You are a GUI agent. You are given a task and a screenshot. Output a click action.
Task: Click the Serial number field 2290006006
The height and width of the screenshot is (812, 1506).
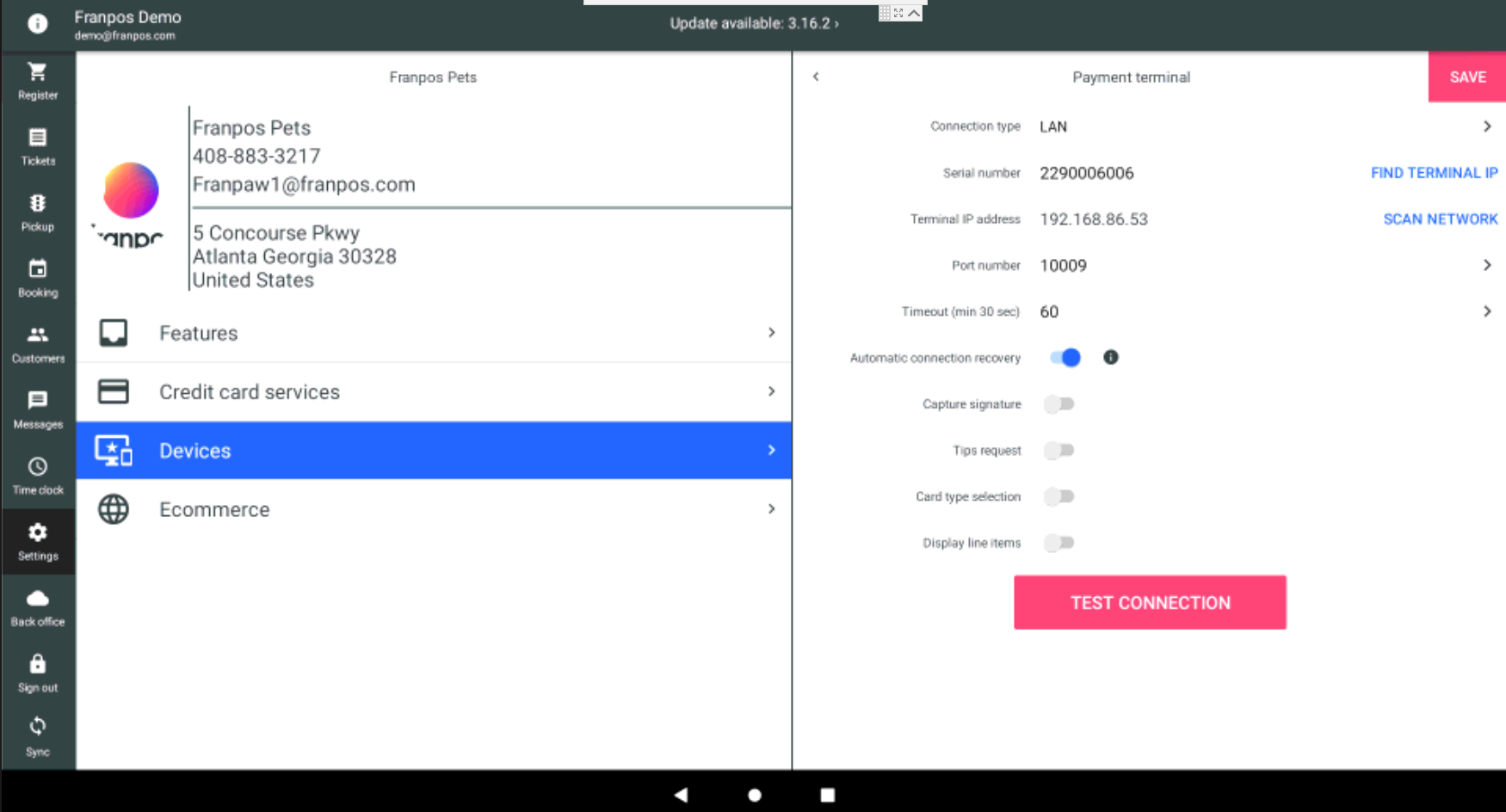1087,173
